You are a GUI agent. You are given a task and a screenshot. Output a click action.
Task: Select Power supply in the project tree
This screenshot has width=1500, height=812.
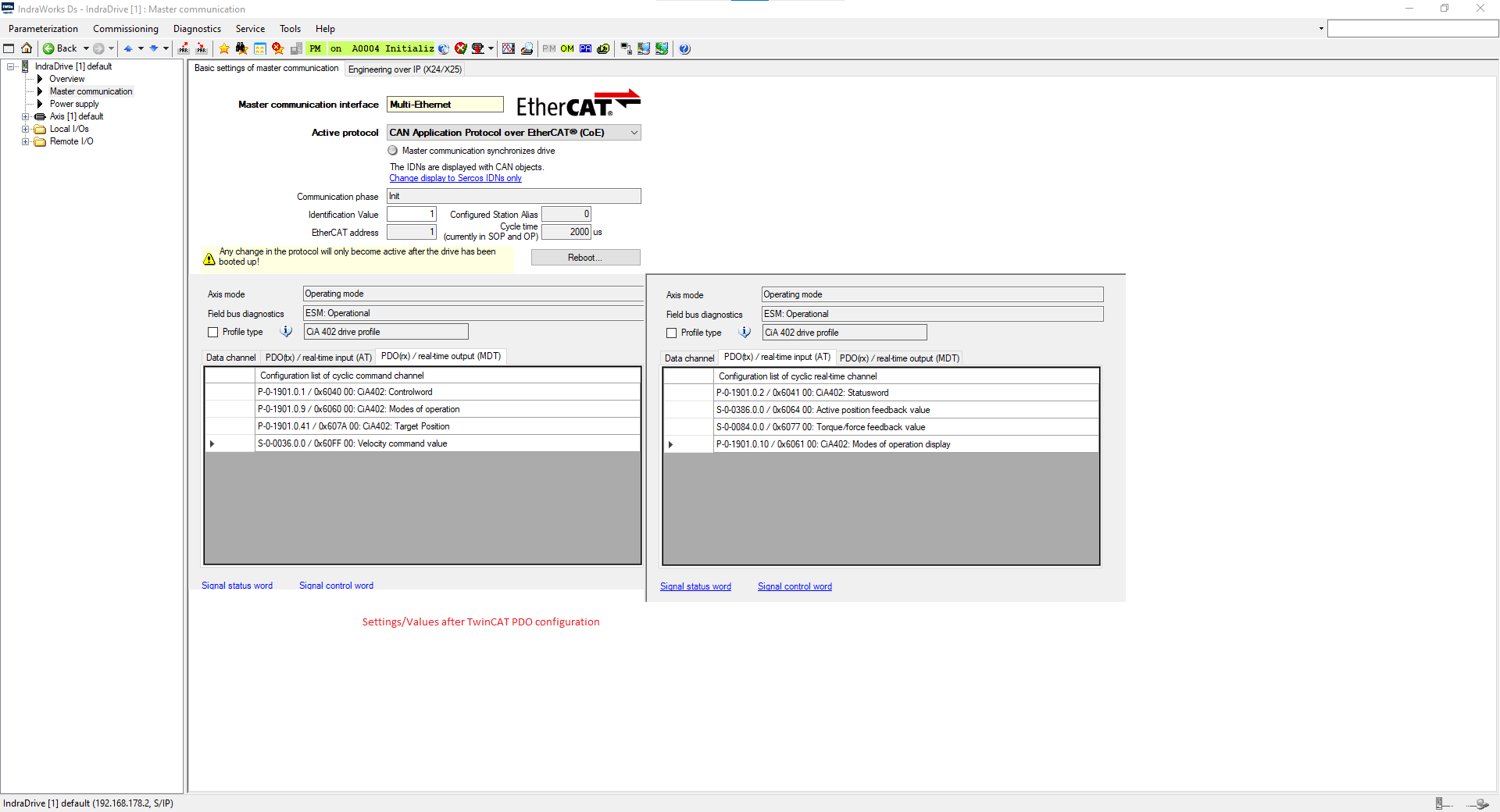click(74, 104)
